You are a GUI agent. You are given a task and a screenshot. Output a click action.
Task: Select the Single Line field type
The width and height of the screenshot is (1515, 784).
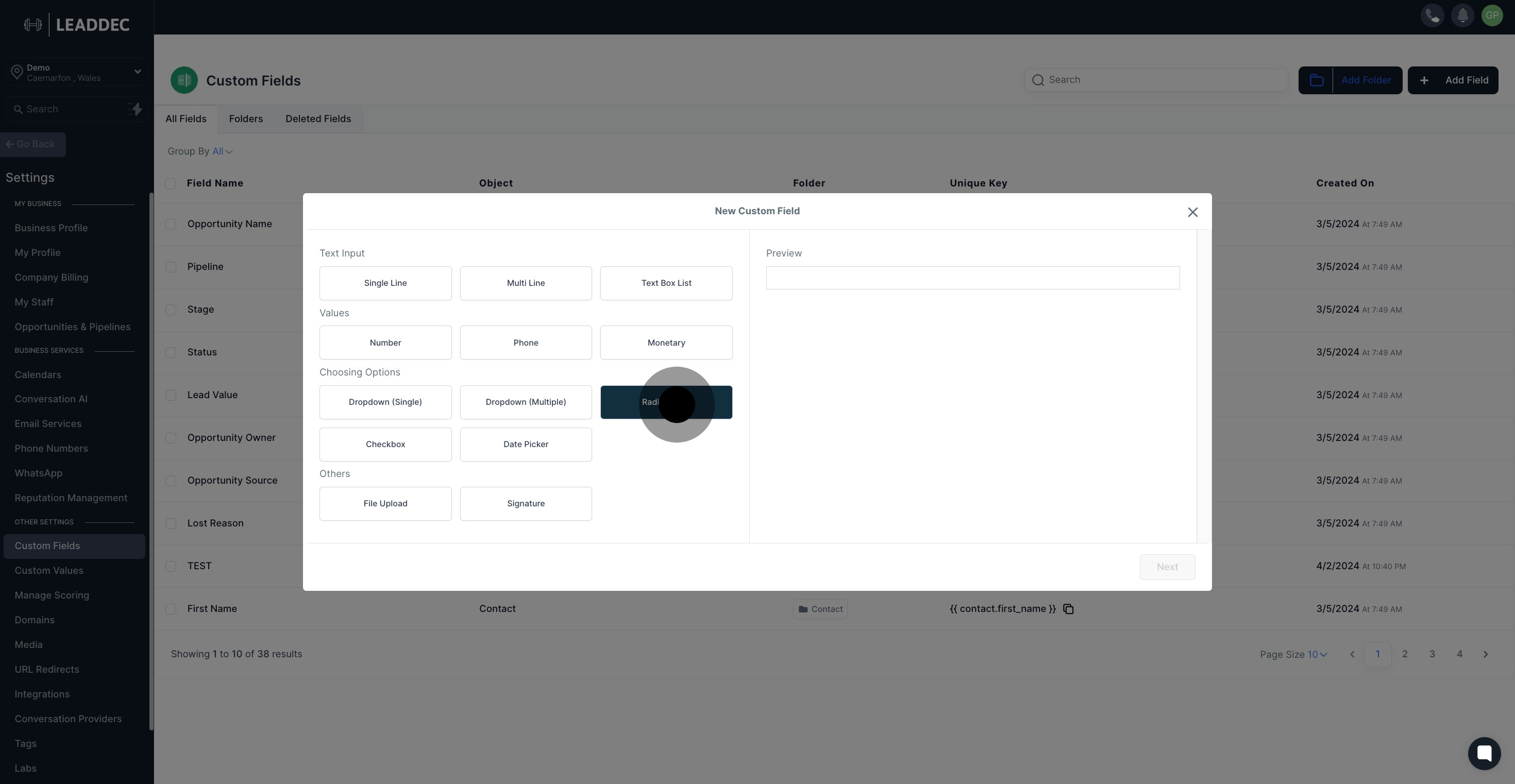coord(385,283)
